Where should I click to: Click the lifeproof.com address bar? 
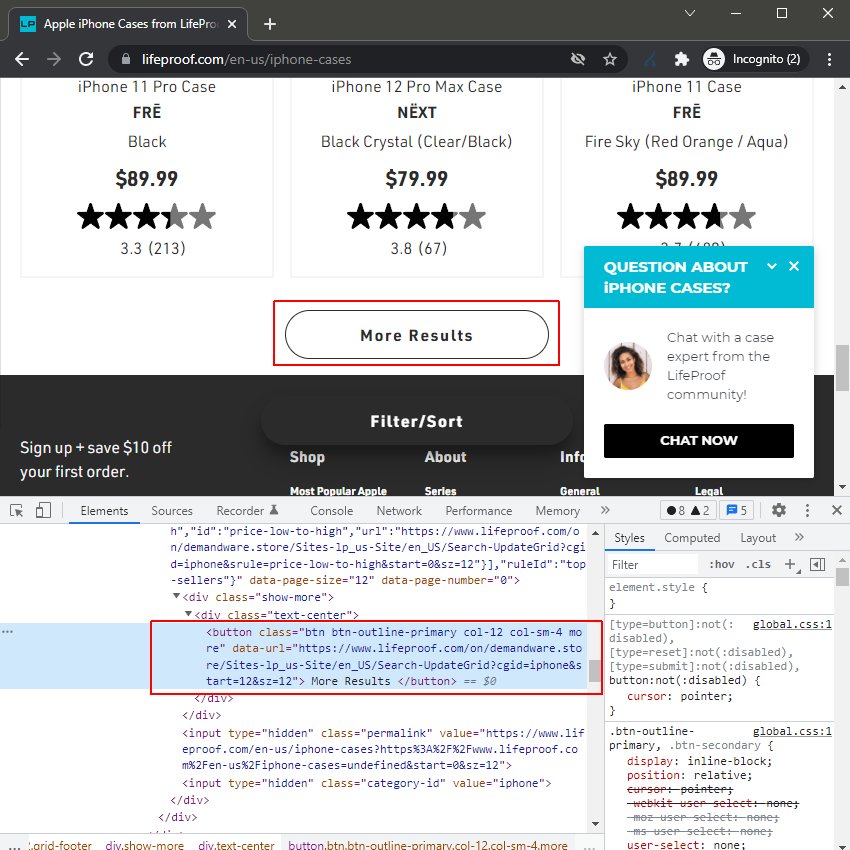pos(347,59)
